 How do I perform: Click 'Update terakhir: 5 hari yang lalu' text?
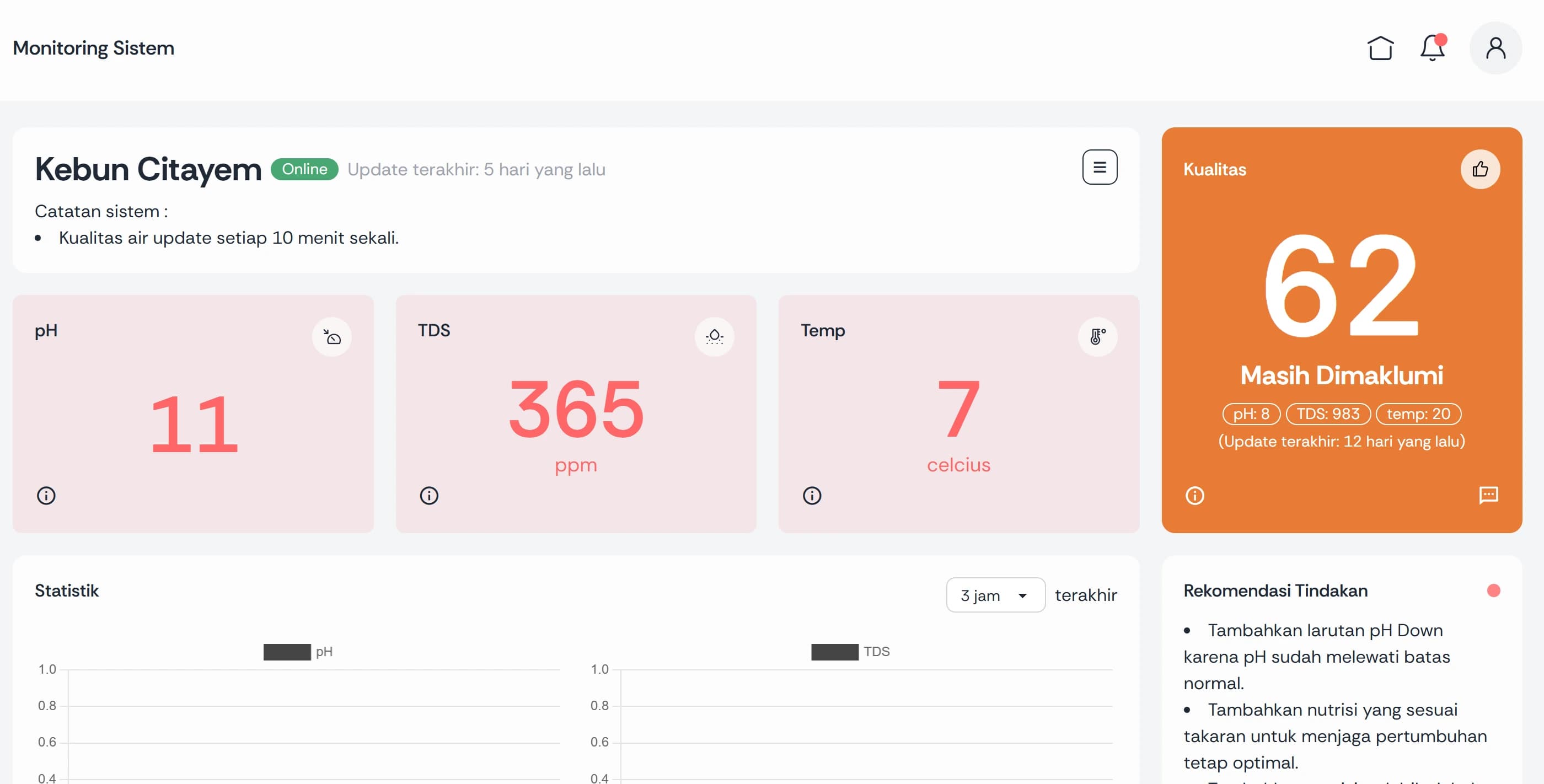pyautogui.click(x=476, y=170)
